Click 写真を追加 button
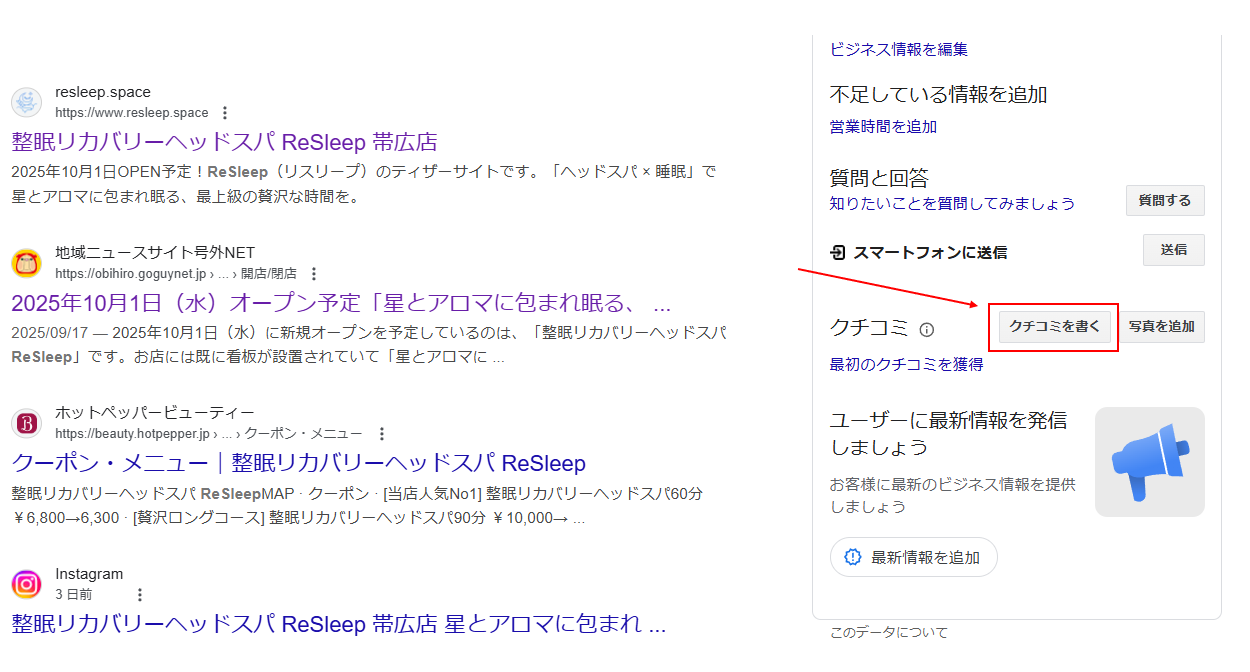Screen dimensions: 1250x672 [x=1162, y=327]
